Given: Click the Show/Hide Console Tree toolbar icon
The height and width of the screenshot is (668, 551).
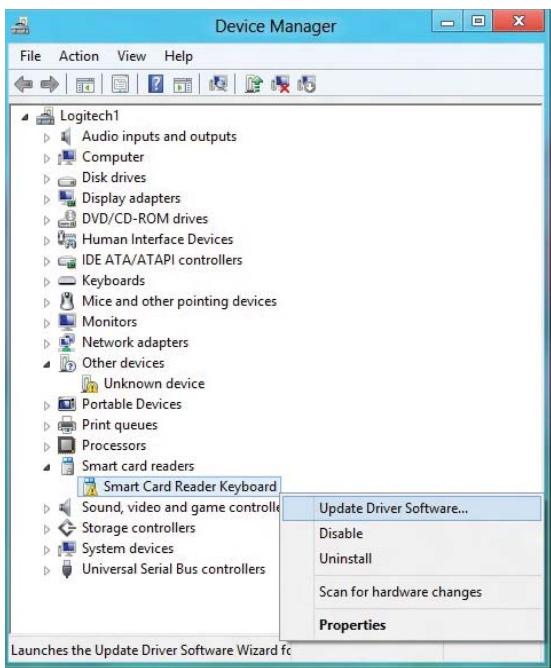Looking at the screenshot, I should tap(85, 84).
